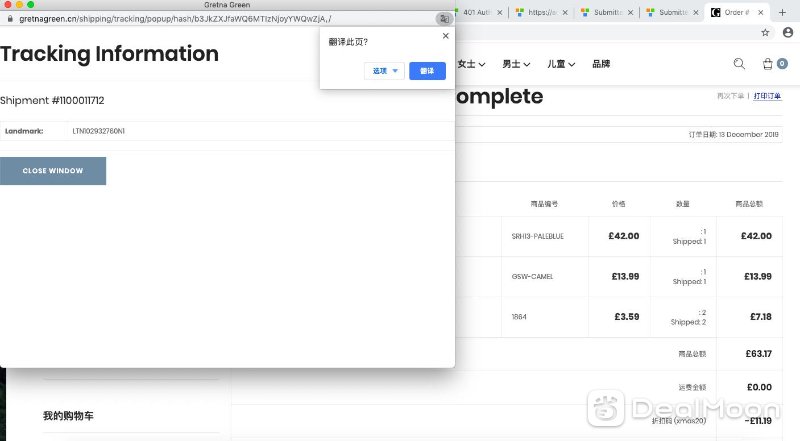
Task: Click the 再次下单 reorder link
Action: tap(730, 96)
